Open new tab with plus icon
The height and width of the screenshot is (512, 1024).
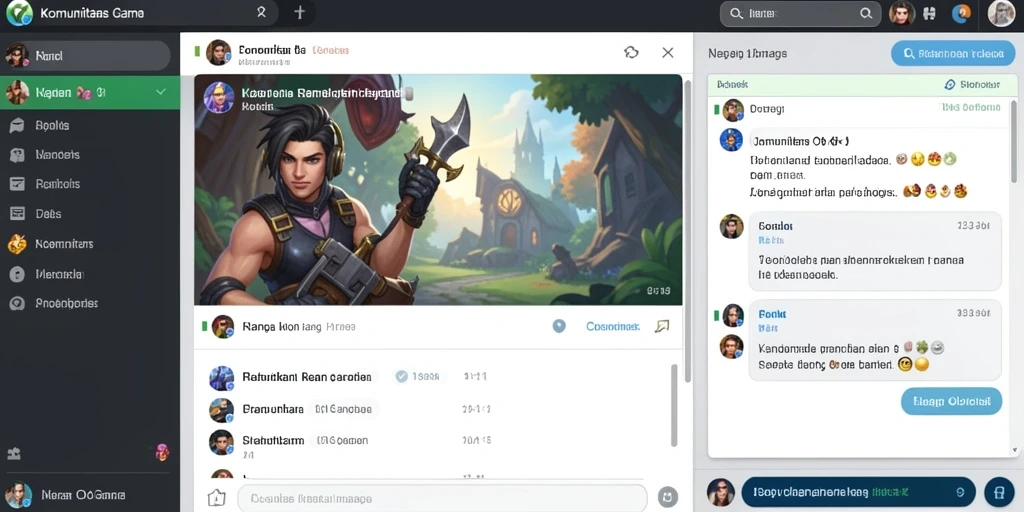point(300,12)
